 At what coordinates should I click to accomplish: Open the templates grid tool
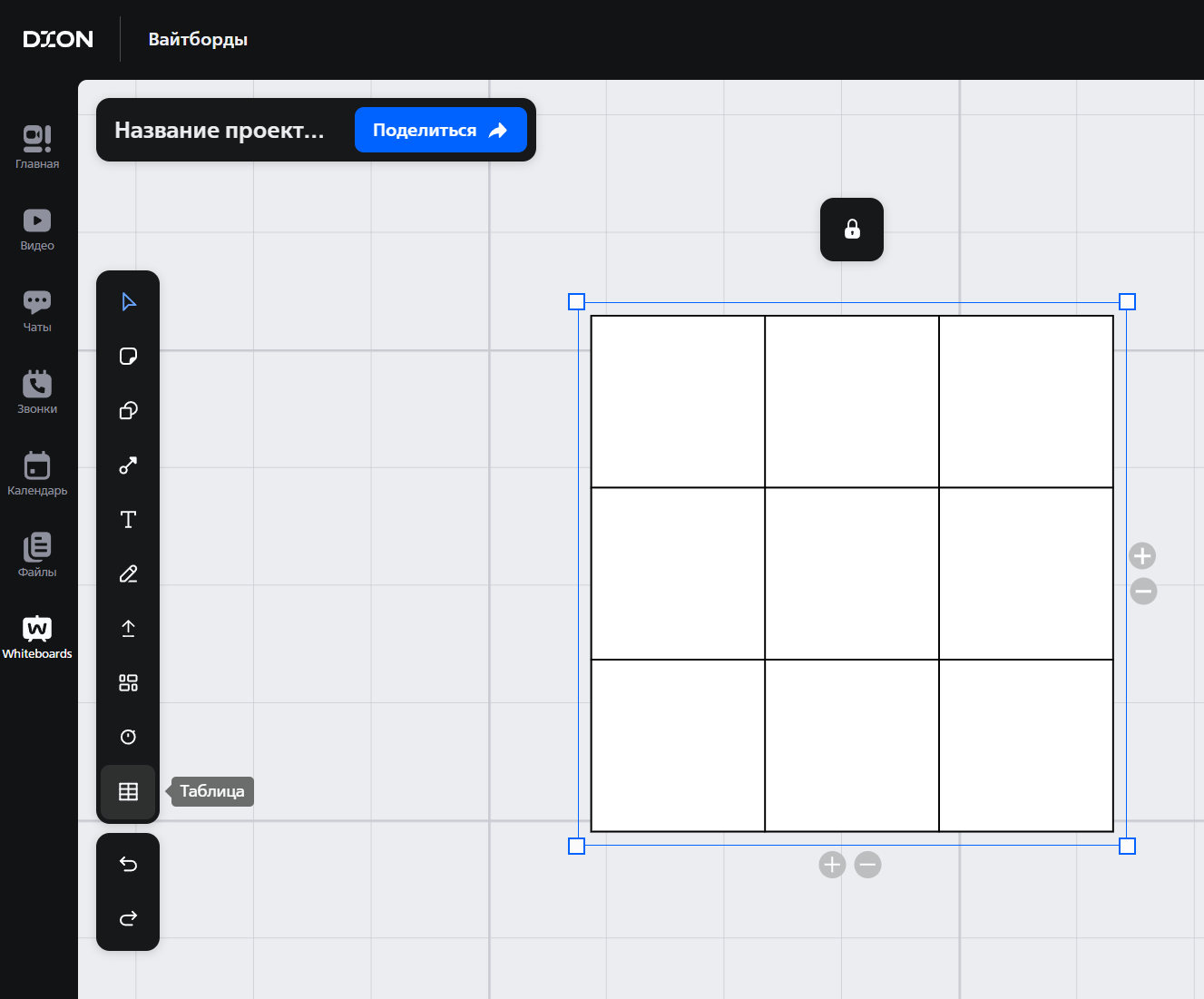[128, 683]
